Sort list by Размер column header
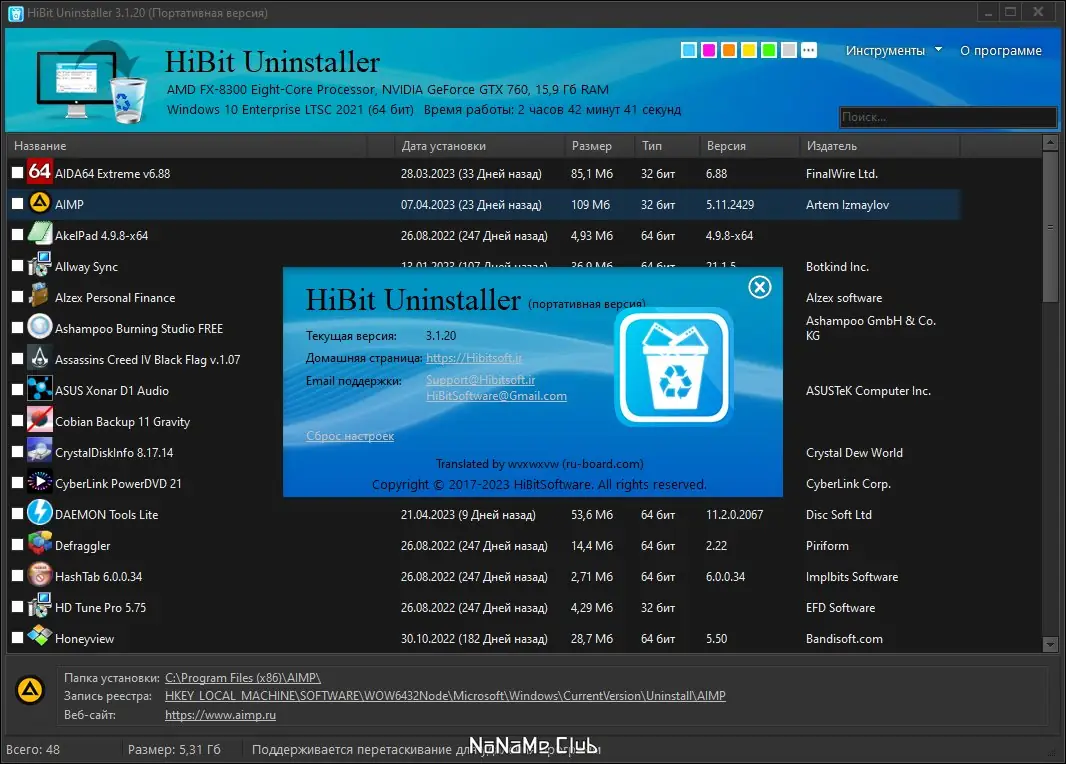The height and width of the screenshot is (764, 1066). point(599,145)
